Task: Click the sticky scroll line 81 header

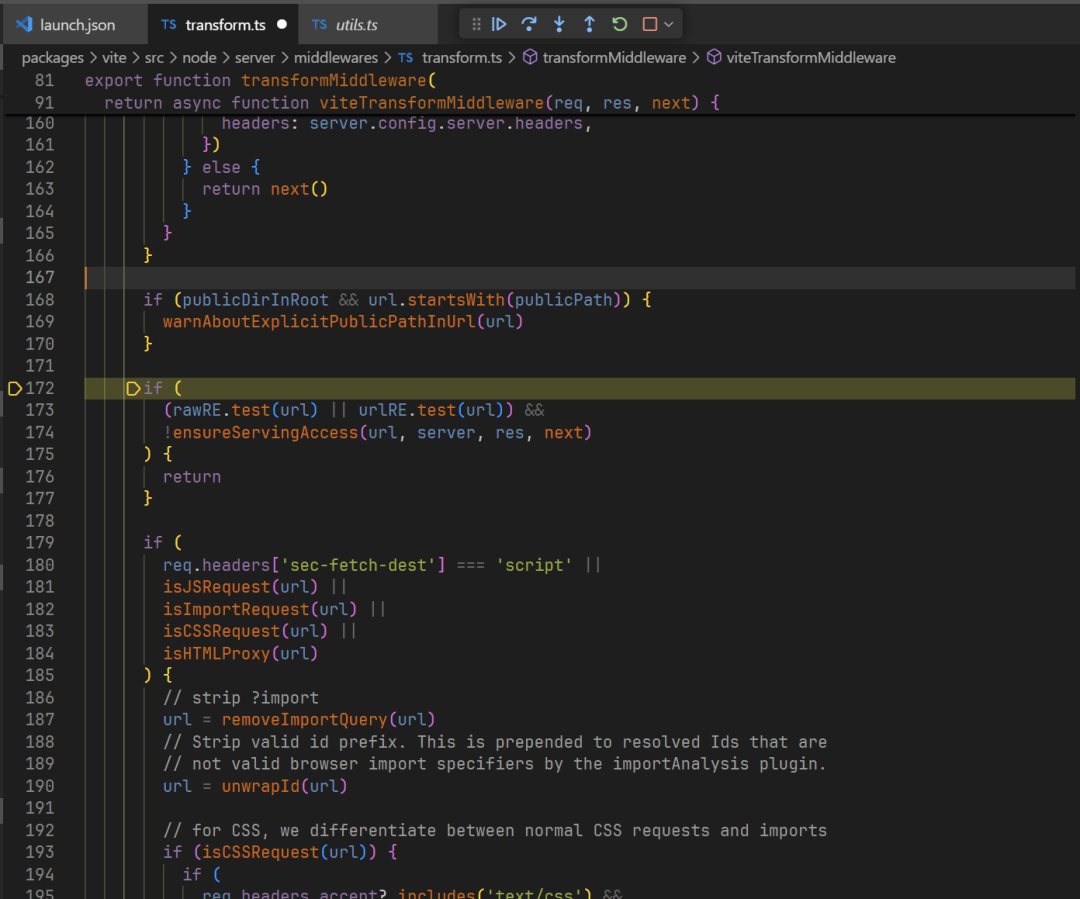Action: 260,80
